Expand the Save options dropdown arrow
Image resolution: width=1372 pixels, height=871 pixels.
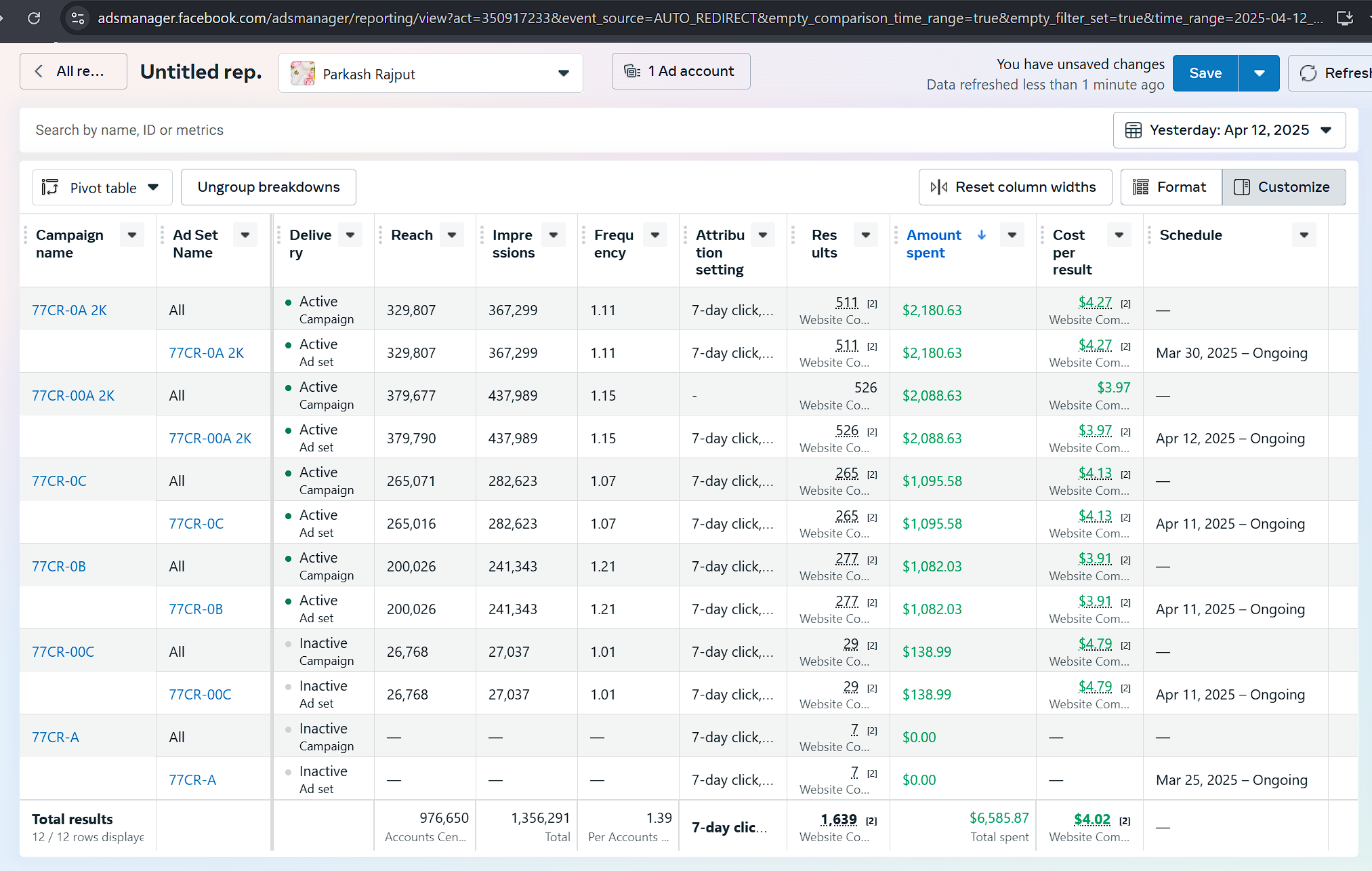(1259, 73)
